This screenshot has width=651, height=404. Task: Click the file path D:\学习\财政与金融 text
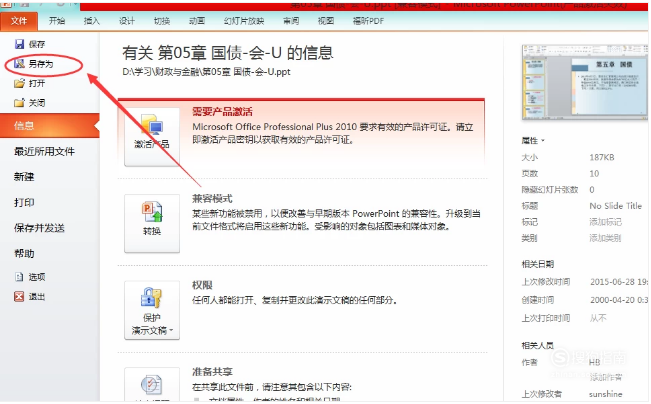coord(206,72)
